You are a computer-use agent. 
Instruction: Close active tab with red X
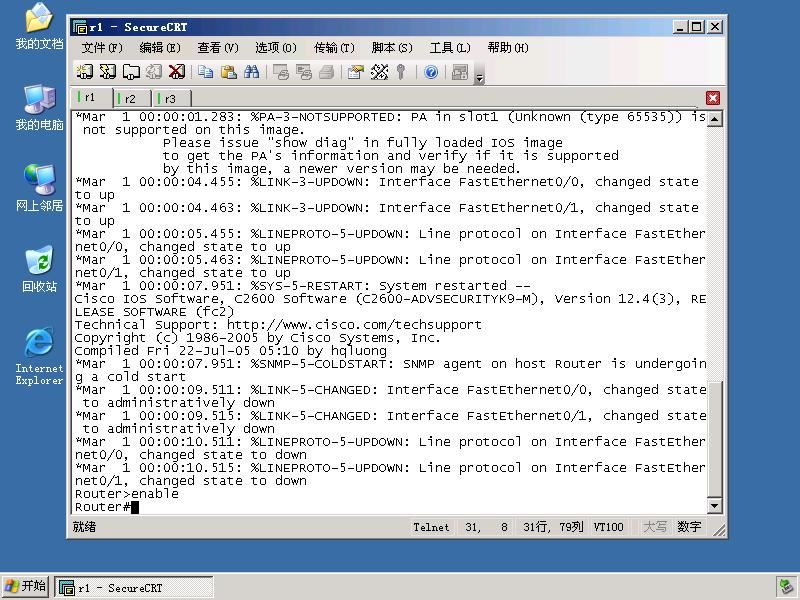[x=713, y=98]
